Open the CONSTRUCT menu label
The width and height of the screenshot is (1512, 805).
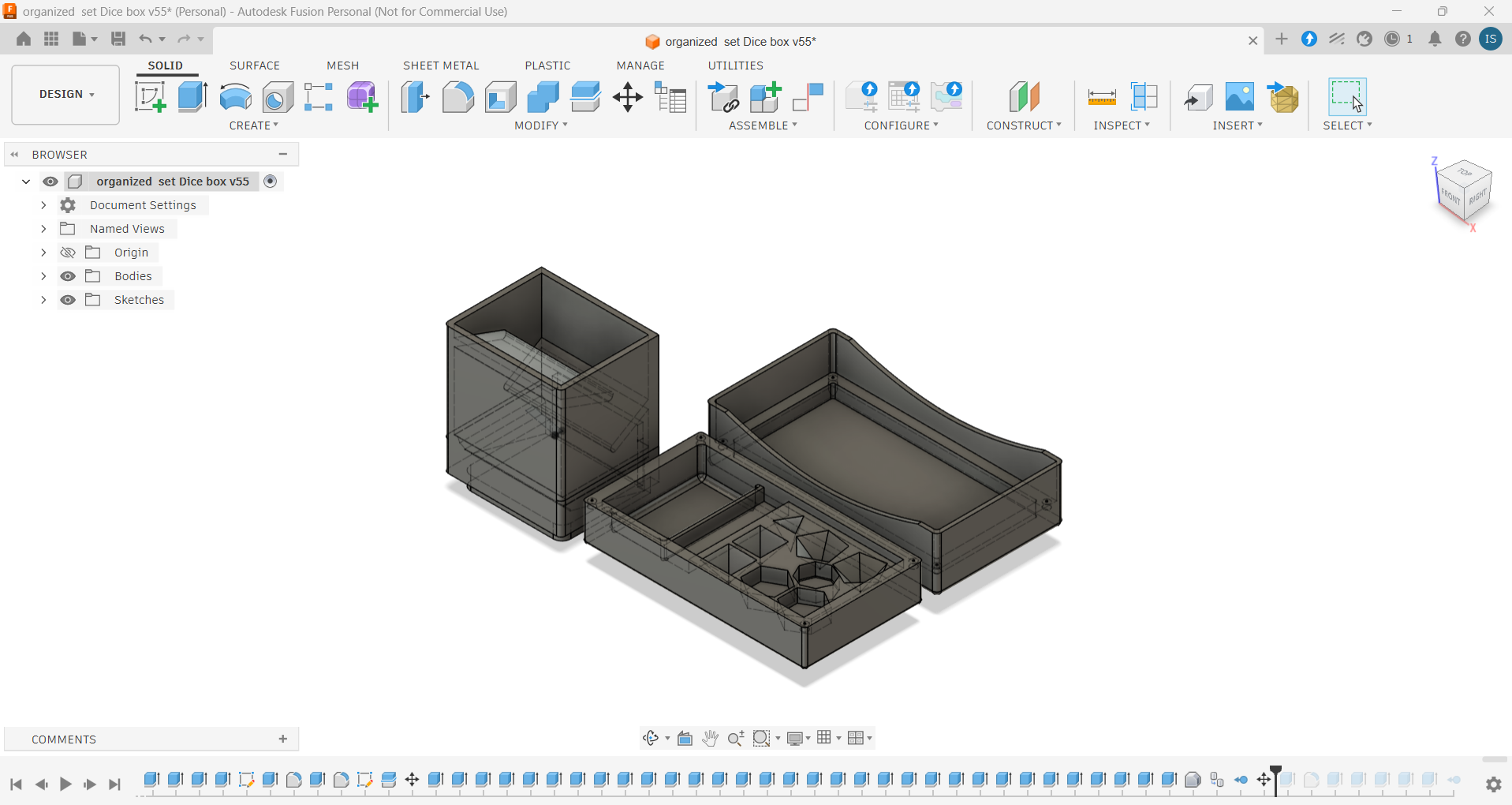pos(1024,125)
